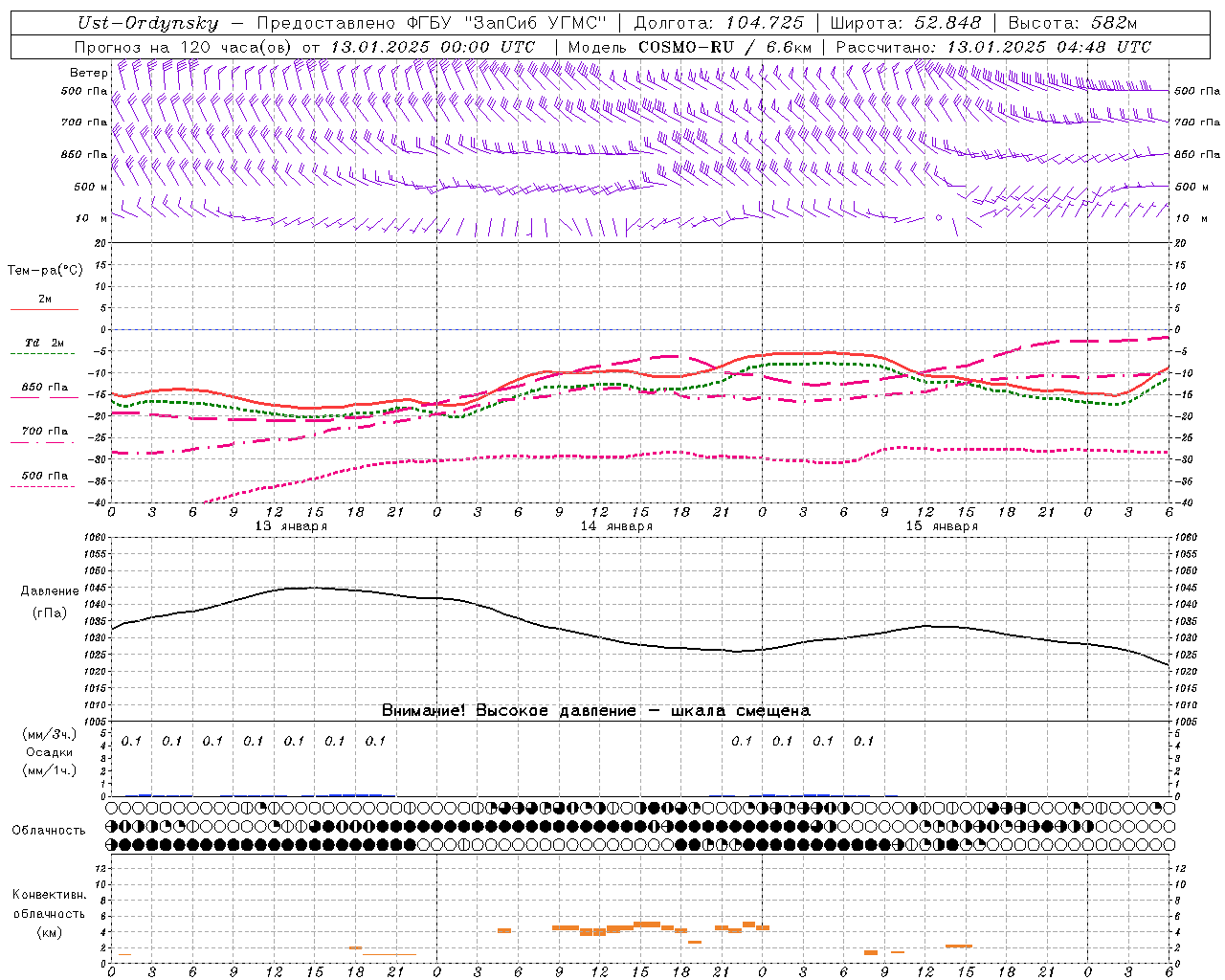Click the 15 января date label
Viewport: 1225px width, 980px height.
click(942, 526)
